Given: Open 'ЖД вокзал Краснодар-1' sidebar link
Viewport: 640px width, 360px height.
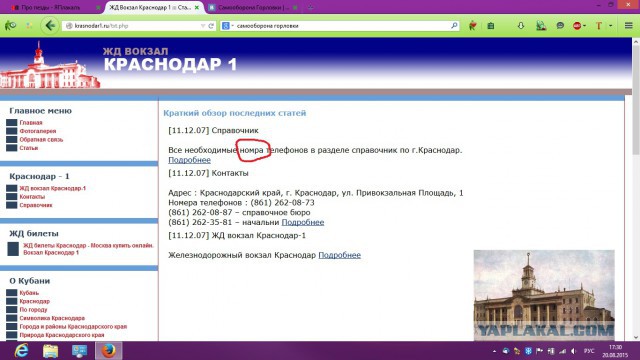Looking at the screenshot, I should pyautogui.click(x=53, y=188).
